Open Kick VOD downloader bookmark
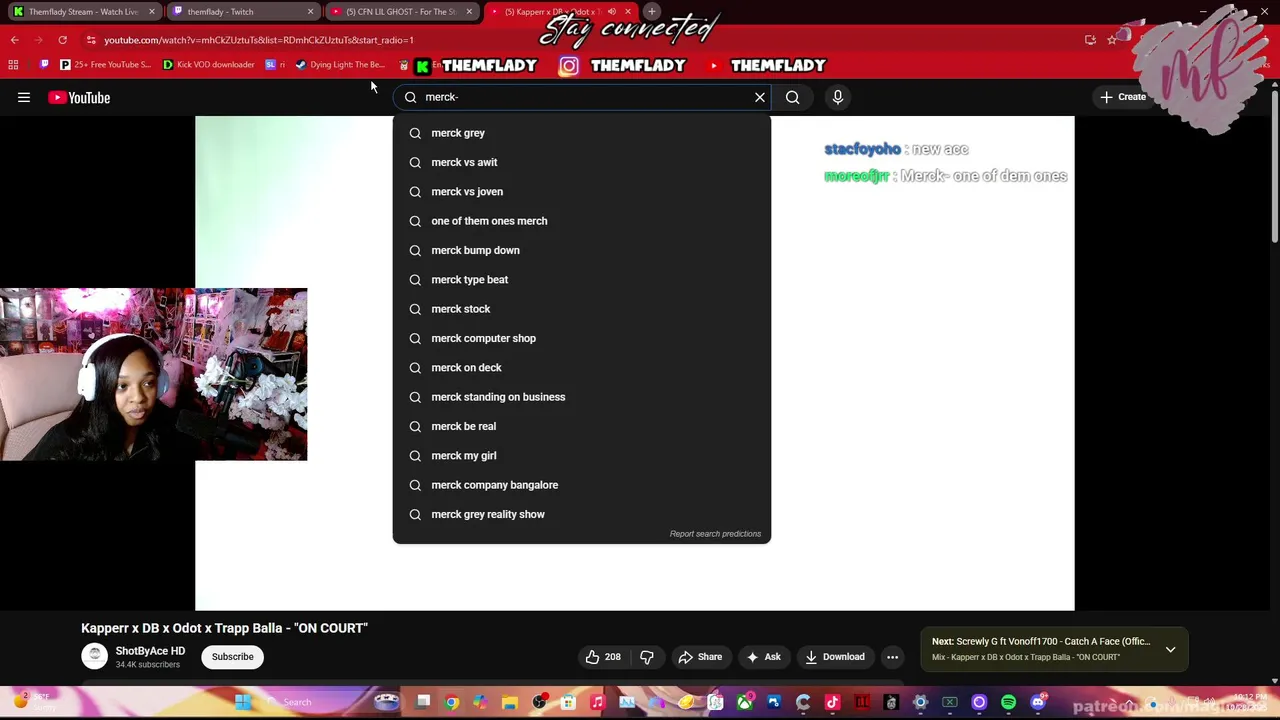The height and width of the screenshot is (720, 1280). (208, 65)
